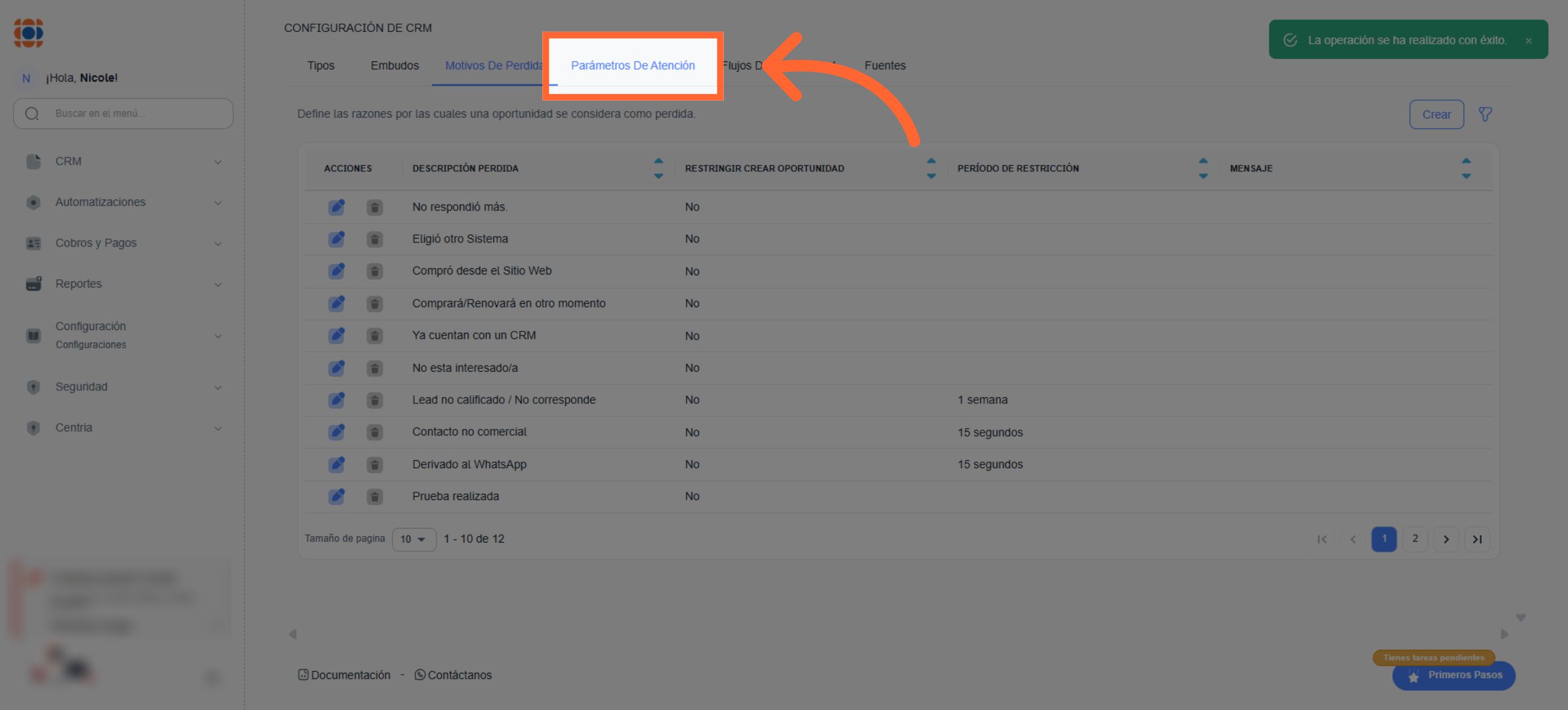The width and height of the screenshot is (1568, 710).
Task: Edit the 'Ya cuentan con un CRM' entry
Action: 336,336
